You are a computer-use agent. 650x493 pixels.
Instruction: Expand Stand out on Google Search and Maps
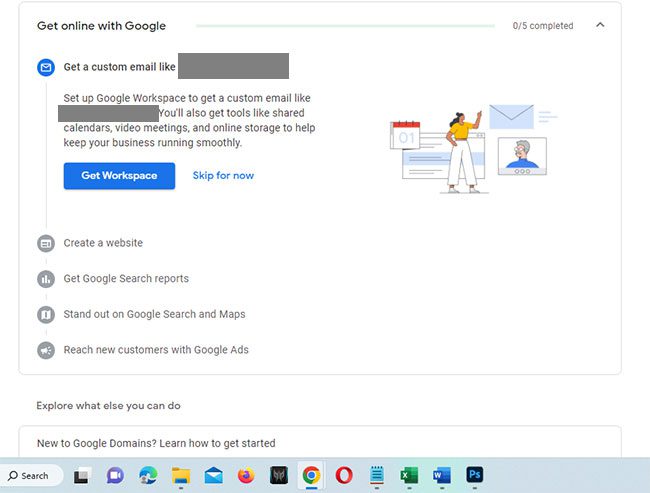click(x=154, y=314)
